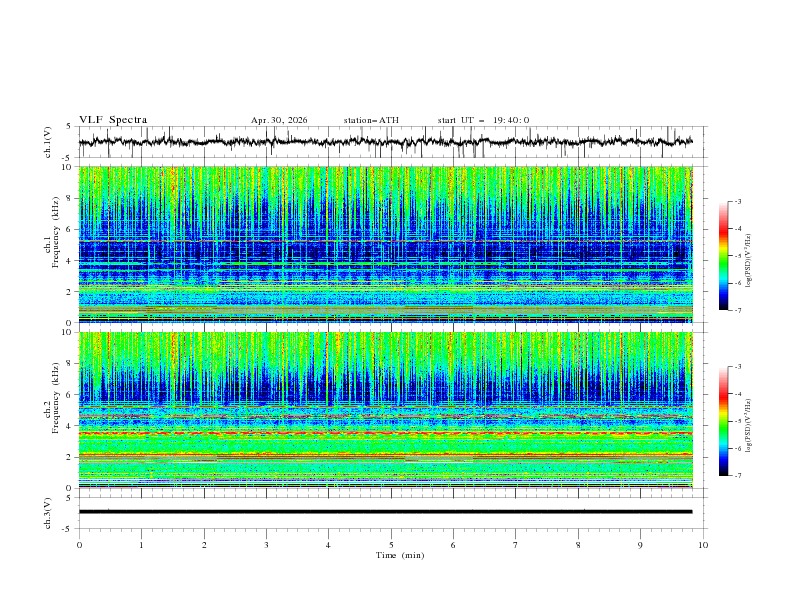Click the start UT 19:40:0 label
Image resolution: width=792 pixels, height=612 pixels.
(x=483, y=120)
